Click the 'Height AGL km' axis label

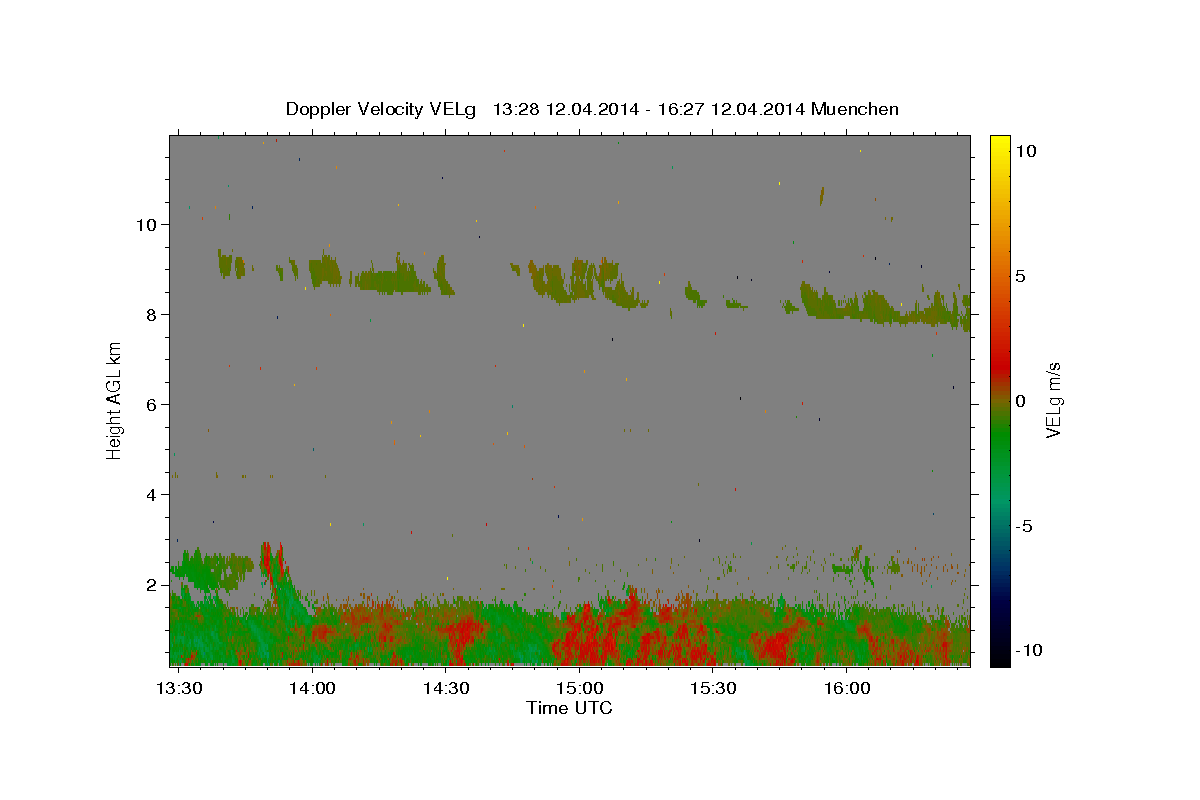[115, 400]
